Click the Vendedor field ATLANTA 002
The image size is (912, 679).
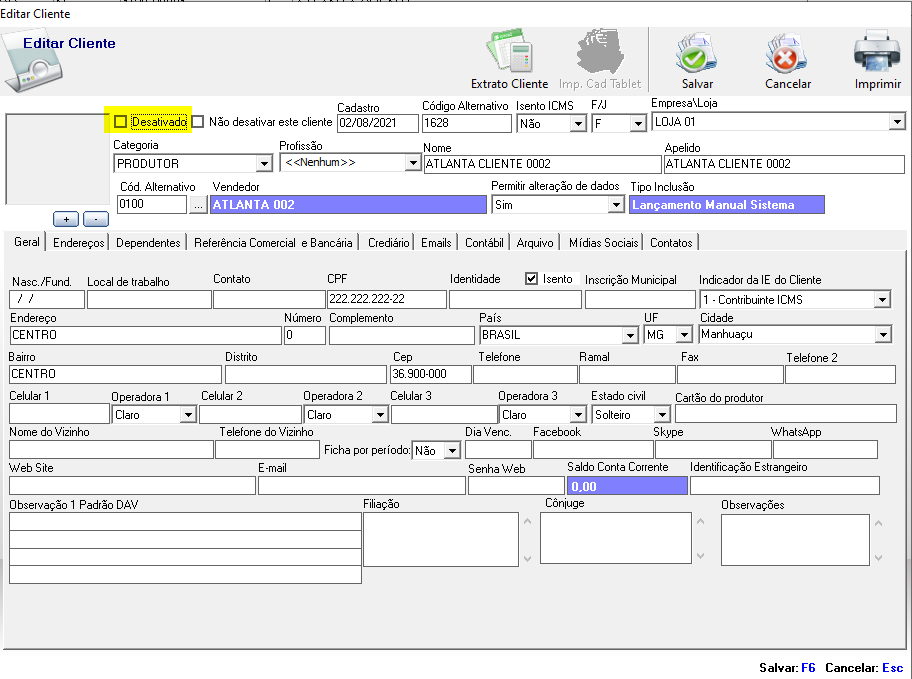pos(348,205)
